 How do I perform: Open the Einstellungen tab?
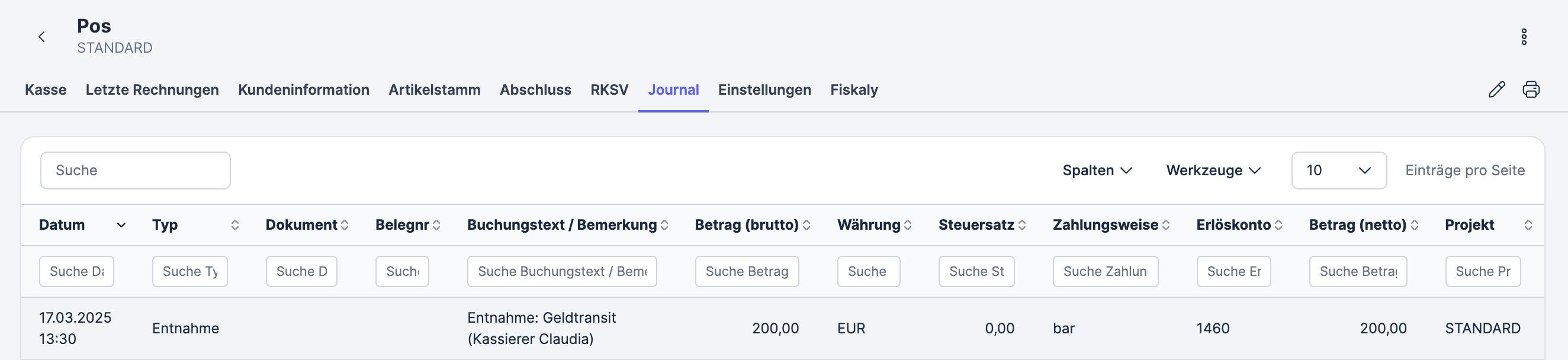tap(764, 90)
